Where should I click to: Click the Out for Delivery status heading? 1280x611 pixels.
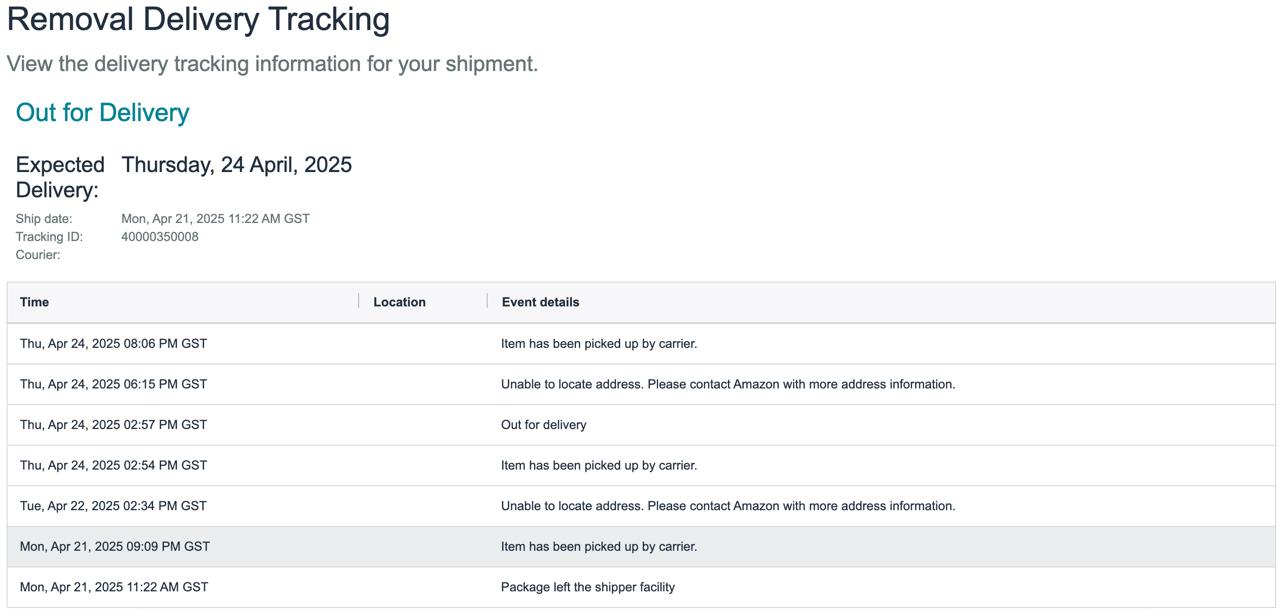(x=102, y=112)
